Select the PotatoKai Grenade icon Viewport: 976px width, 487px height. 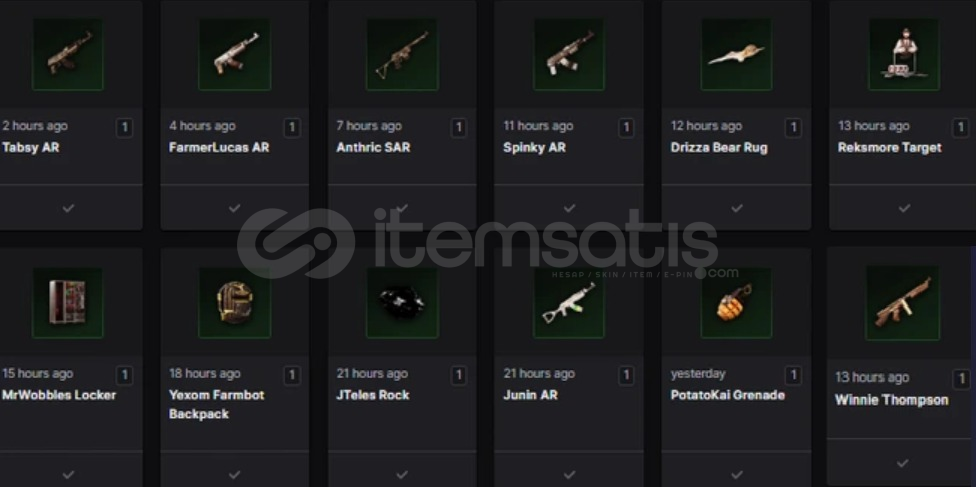[736, 303]
